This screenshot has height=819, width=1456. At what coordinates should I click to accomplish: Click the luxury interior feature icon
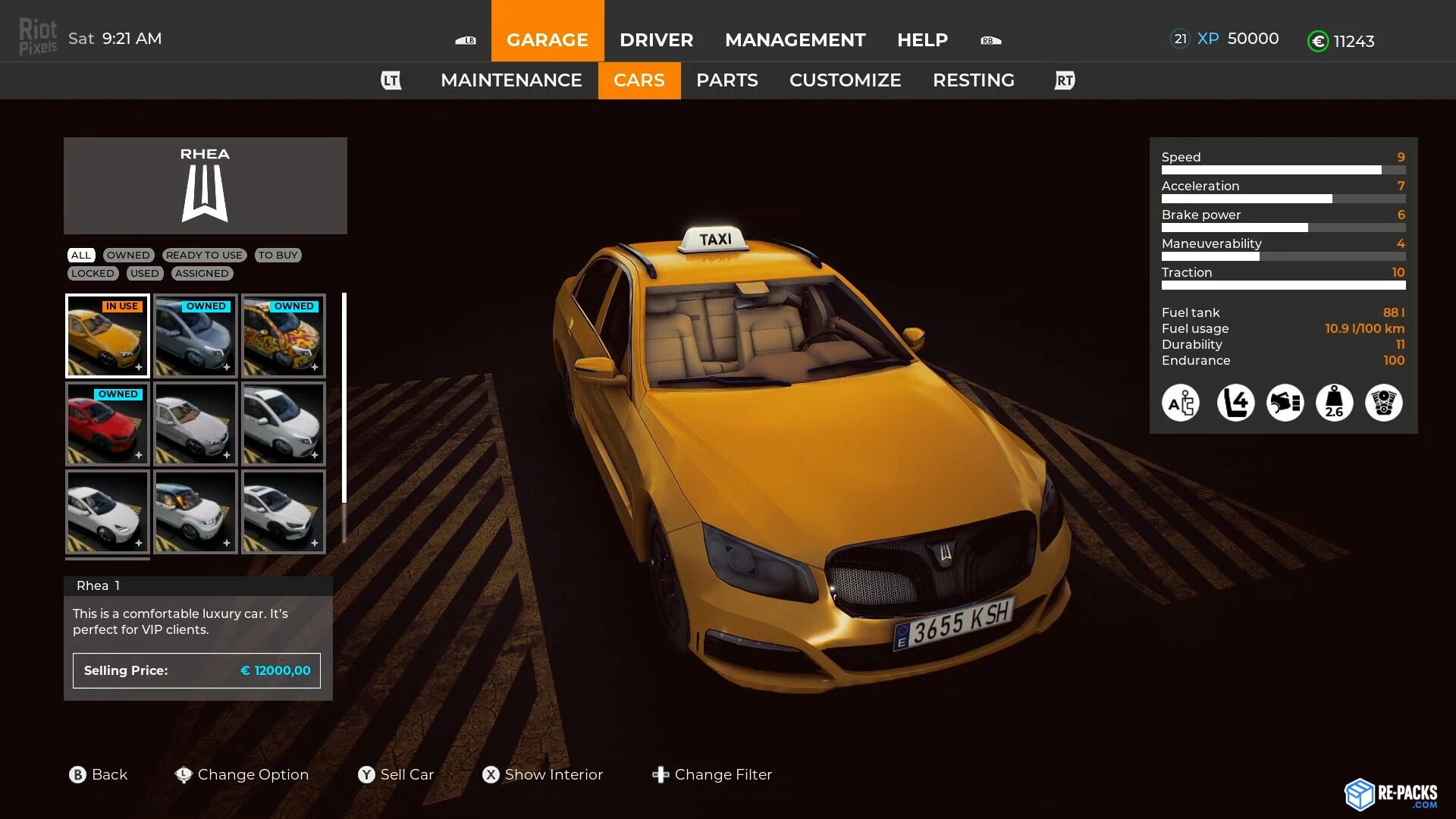click(1285, 403)
